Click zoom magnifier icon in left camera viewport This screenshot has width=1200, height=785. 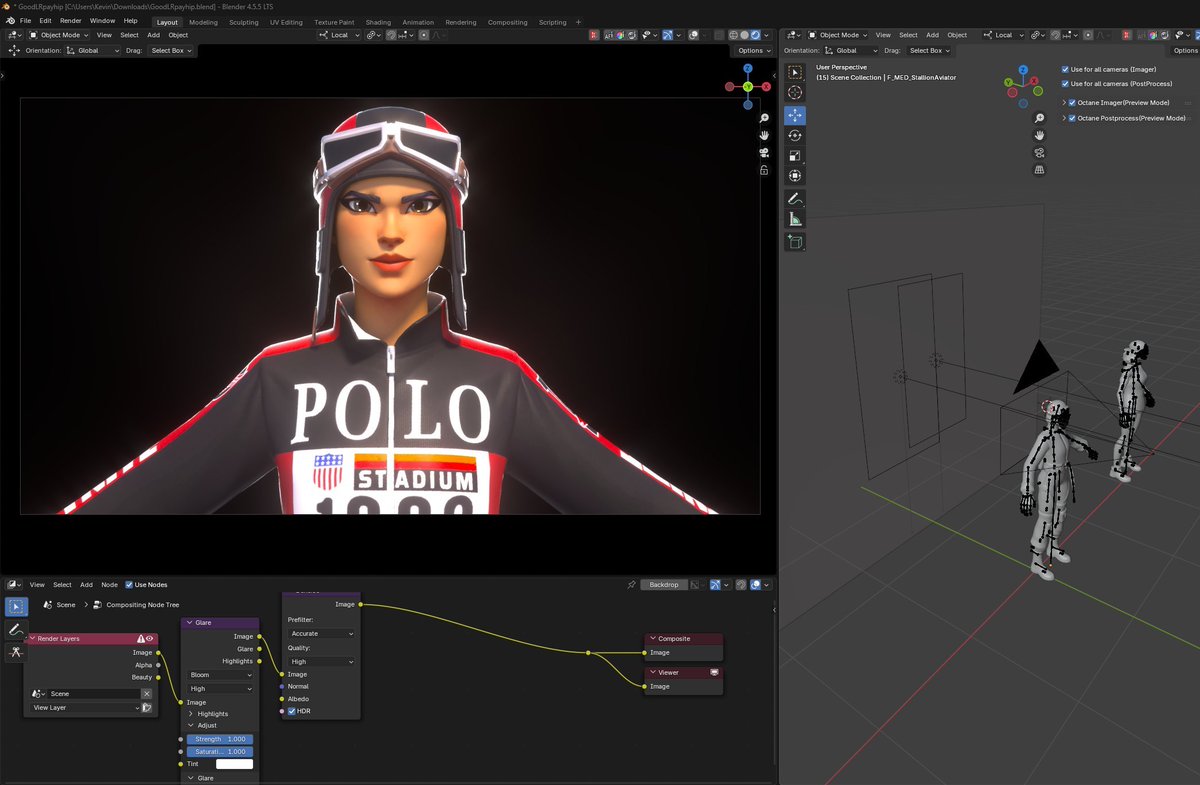pyautogui.click(x=764, y=119)
